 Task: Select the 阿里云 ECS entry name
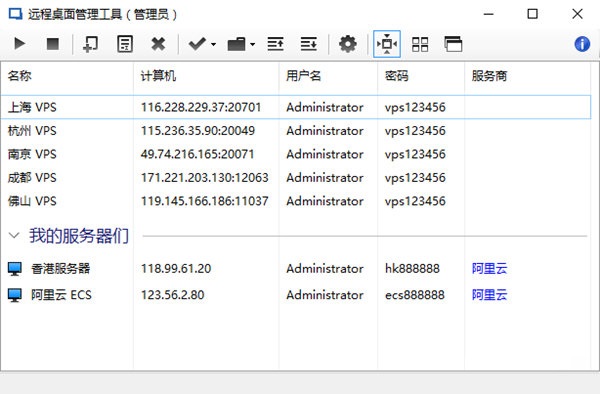tap(61, 295)
